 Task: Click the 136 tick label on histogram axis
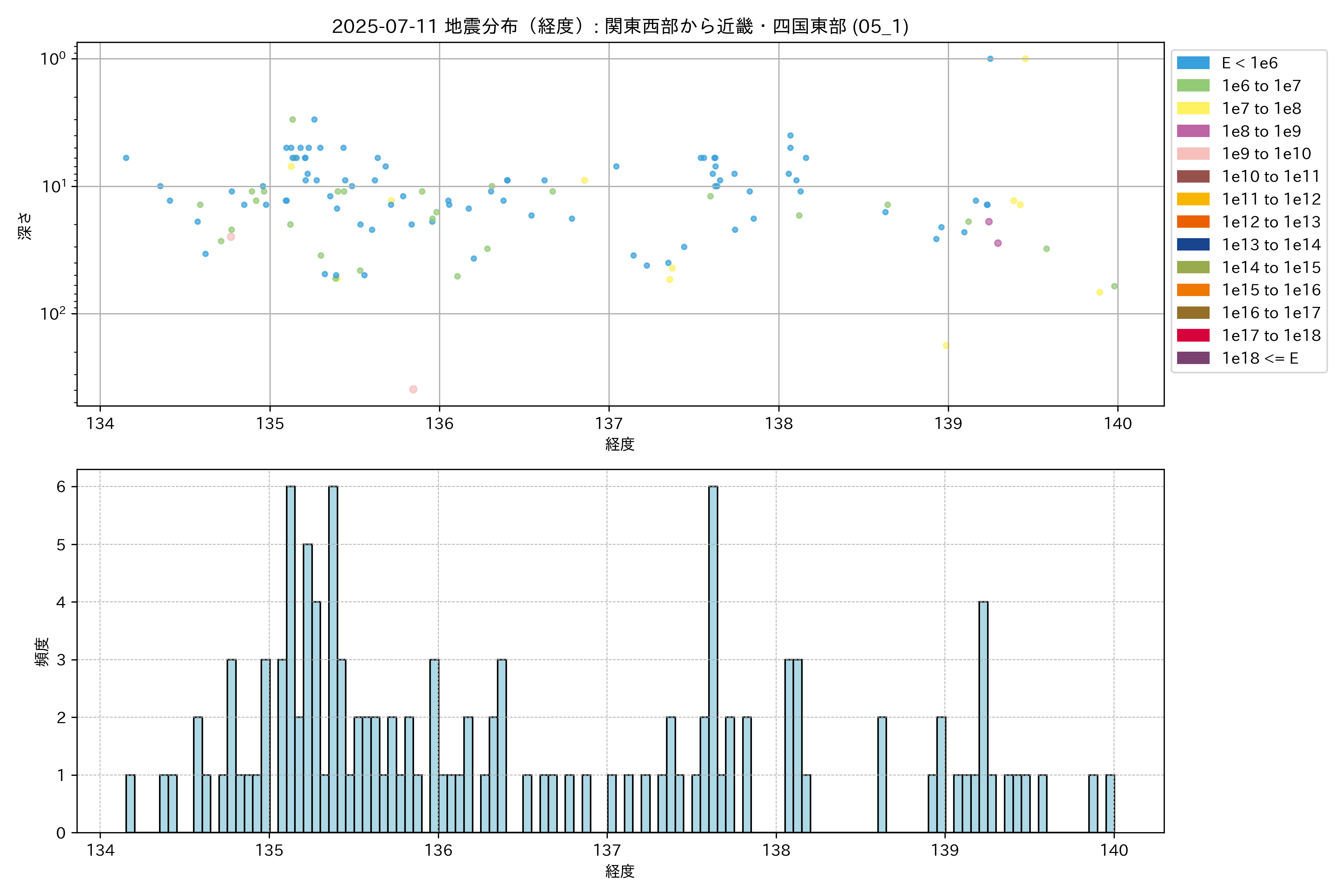pyautogui.click(x=438, y=850)
